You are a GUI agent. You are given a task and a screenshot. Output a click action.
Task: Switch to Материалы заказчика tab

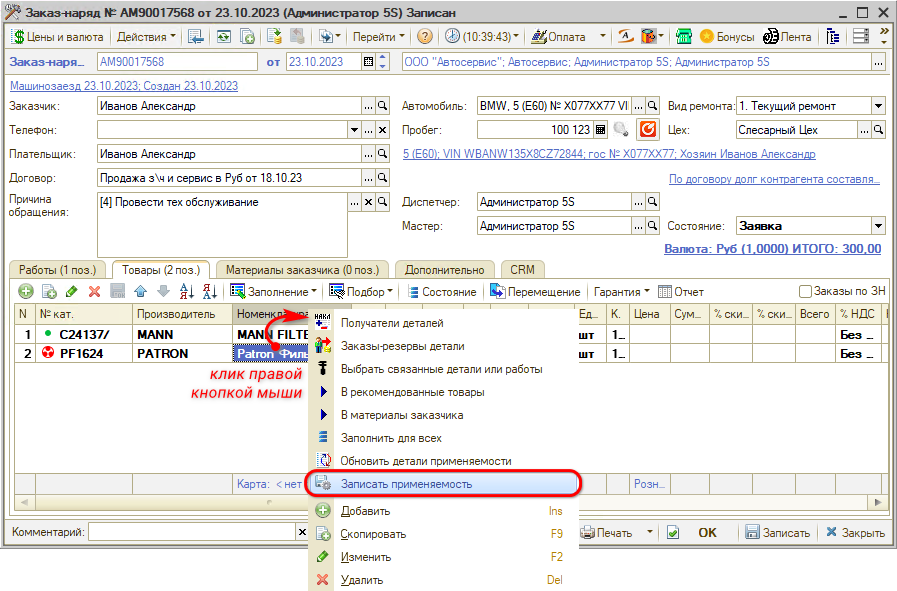303,270
